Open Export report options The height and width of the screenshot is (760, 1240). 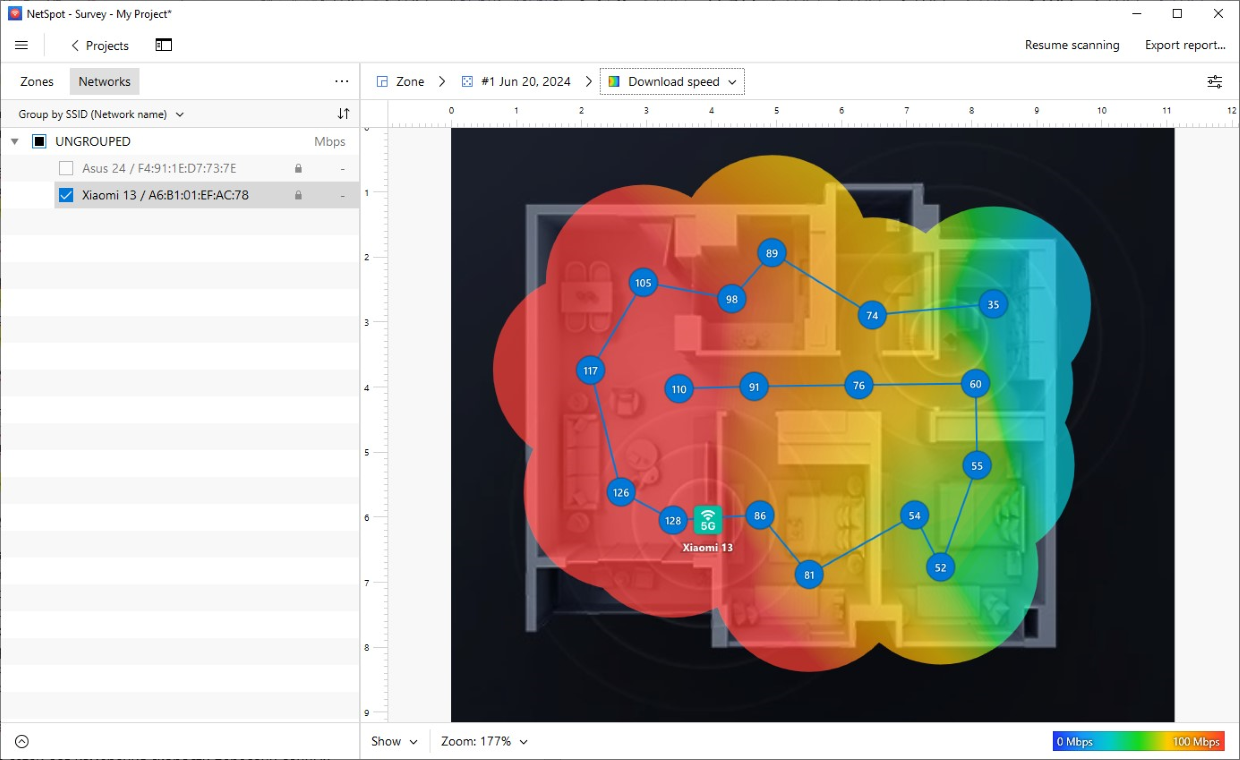point(1186,45)
